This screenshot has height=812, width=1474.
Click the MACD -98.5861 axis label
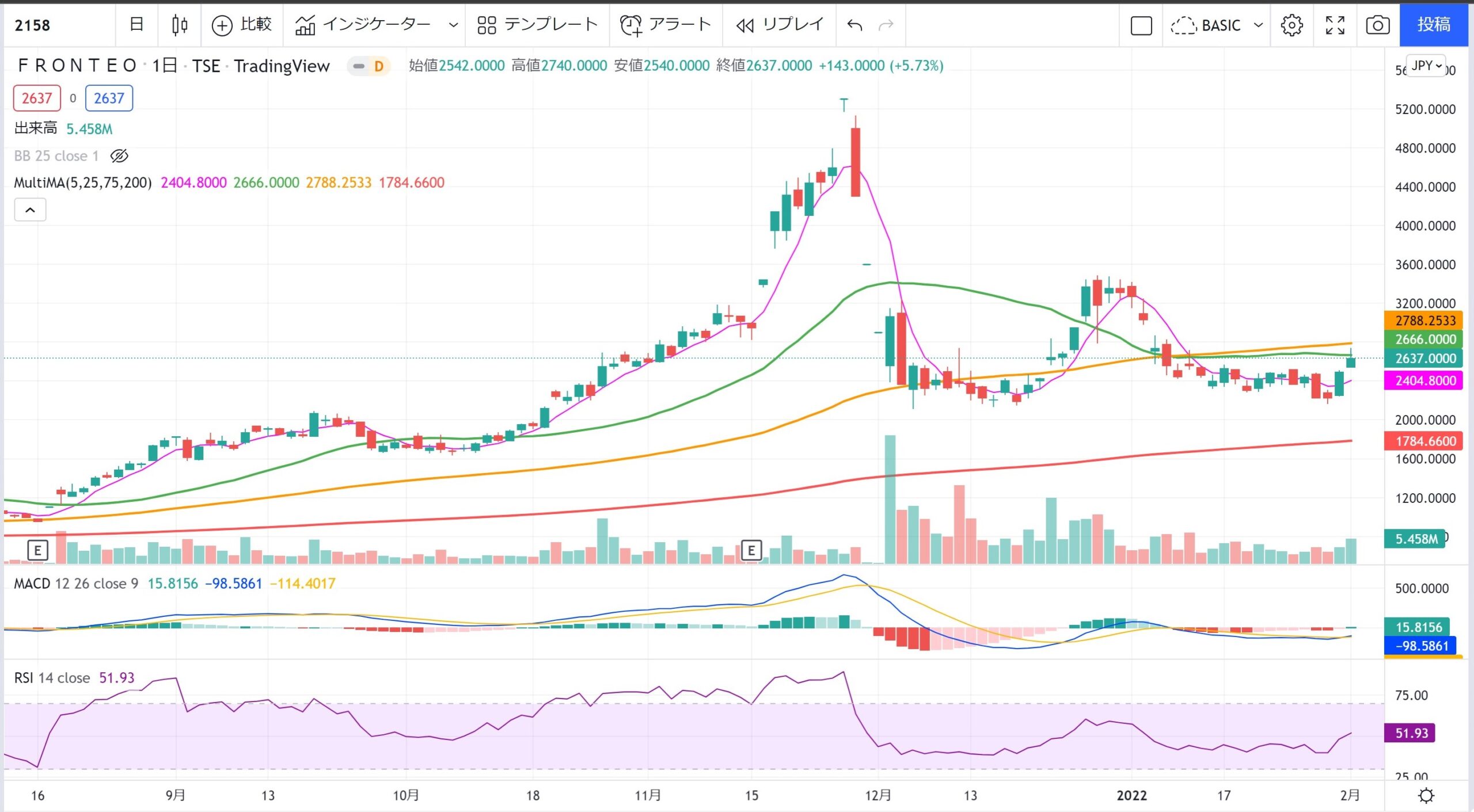click(x=1420, y=646)
